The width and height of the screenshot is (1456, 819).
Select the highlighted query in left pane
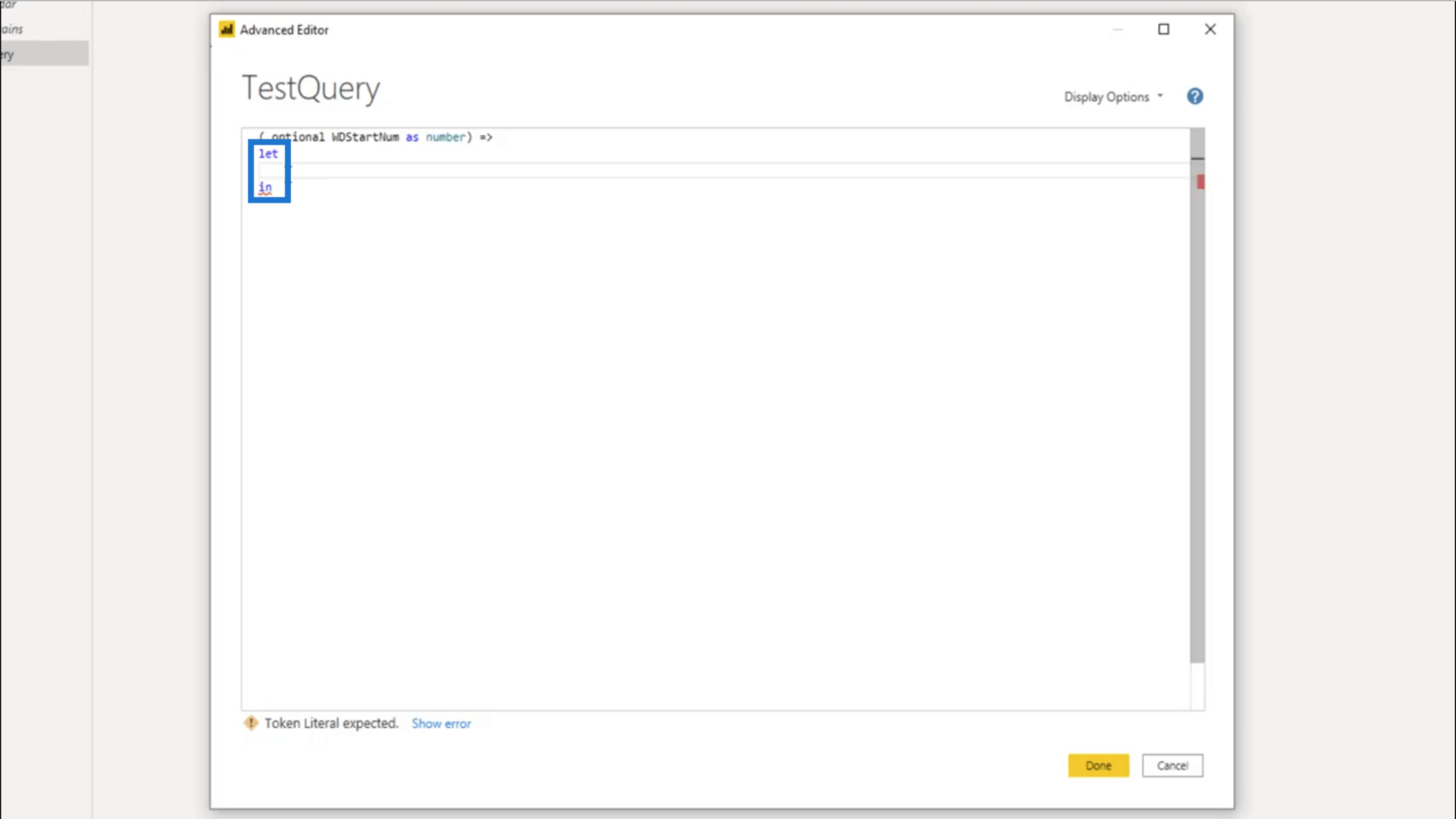[x=44, y=54]
